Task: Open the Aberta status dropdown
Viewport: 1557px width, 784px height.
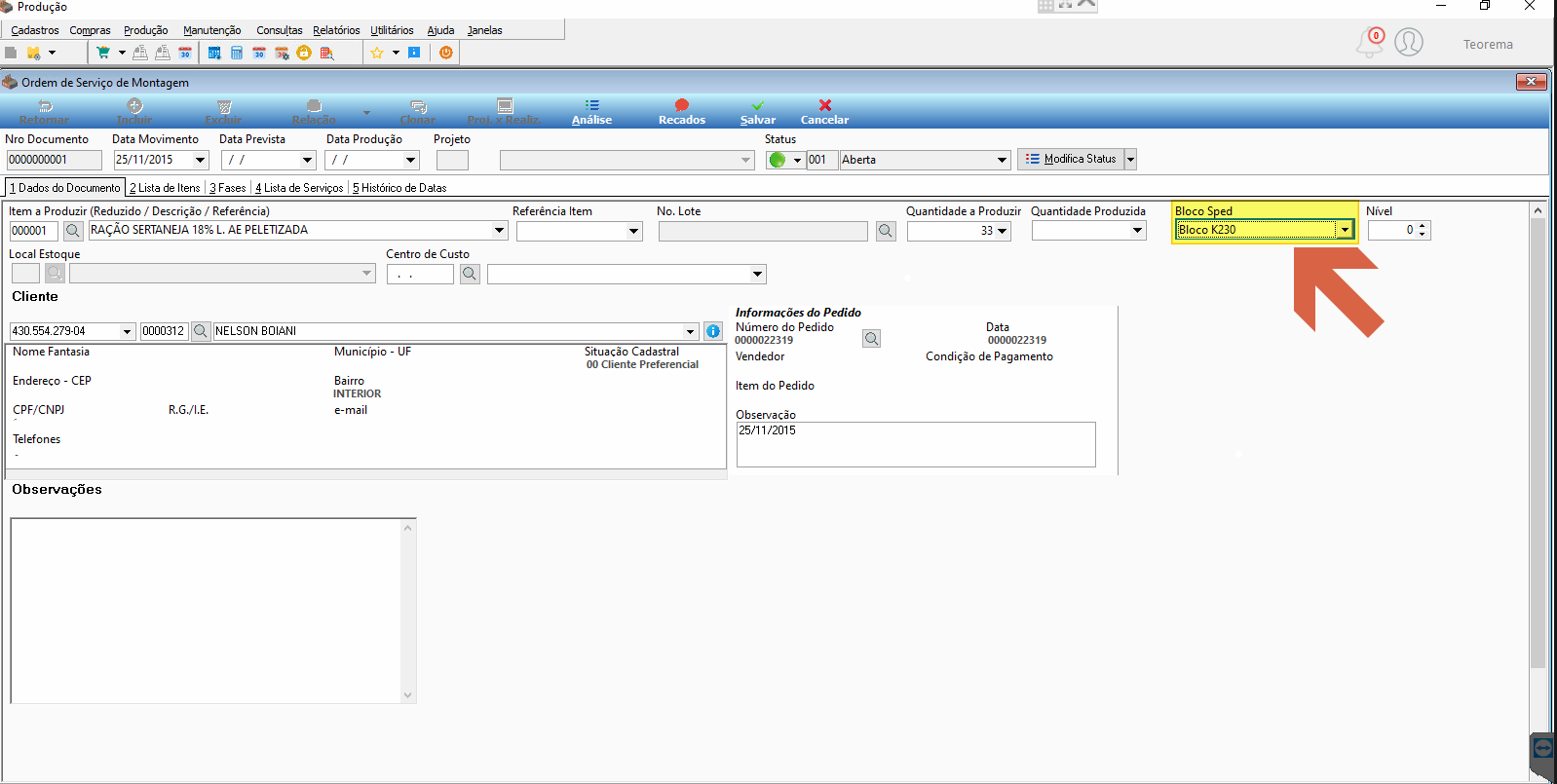Action: 1002,160
